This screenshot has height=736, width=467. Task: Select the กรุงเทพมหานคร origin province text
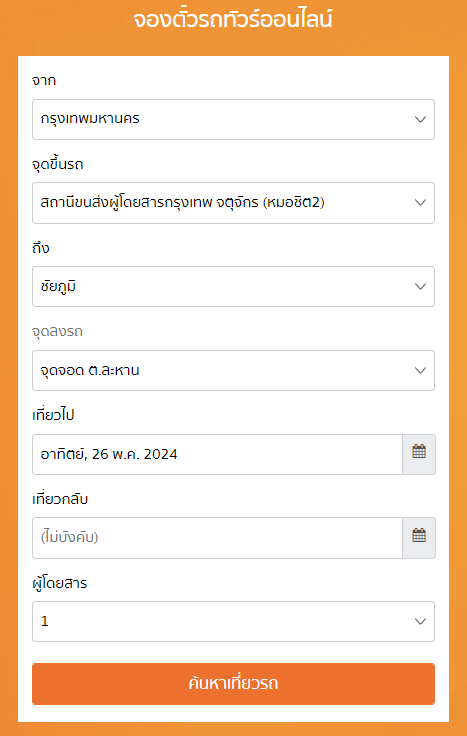(90, 119)
